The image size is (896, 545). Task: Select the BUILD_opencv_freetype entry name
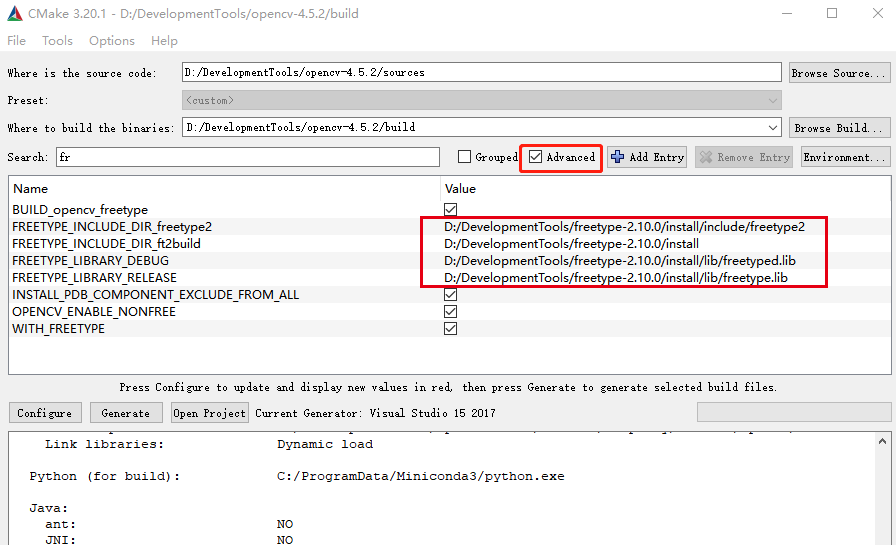click(x=80, y=210)
